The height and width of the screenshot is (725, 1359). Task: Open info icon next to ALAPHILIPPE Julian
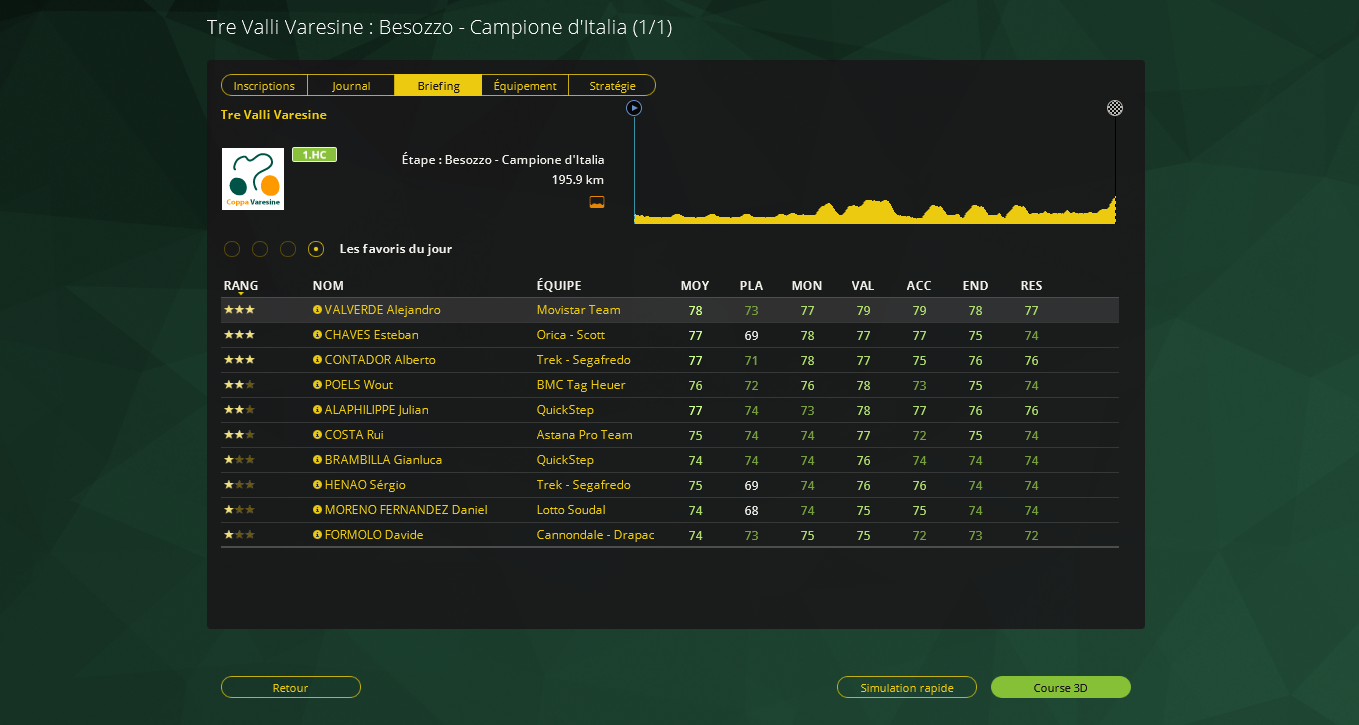(317, 410)
